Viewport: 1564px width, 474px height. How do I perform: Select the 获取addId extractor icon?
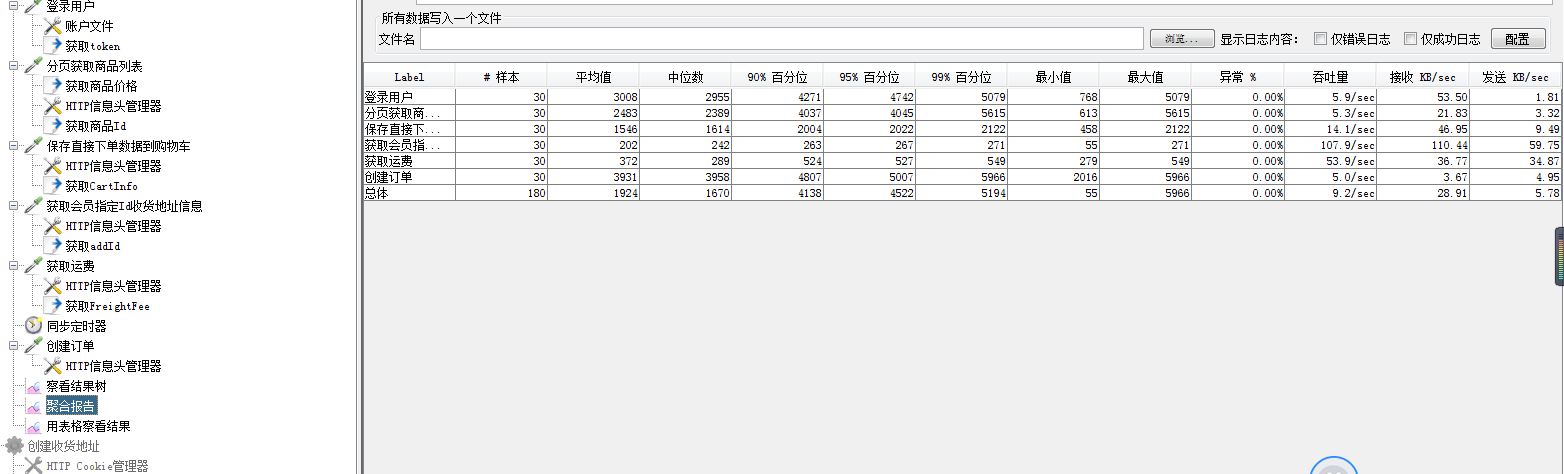53,246
